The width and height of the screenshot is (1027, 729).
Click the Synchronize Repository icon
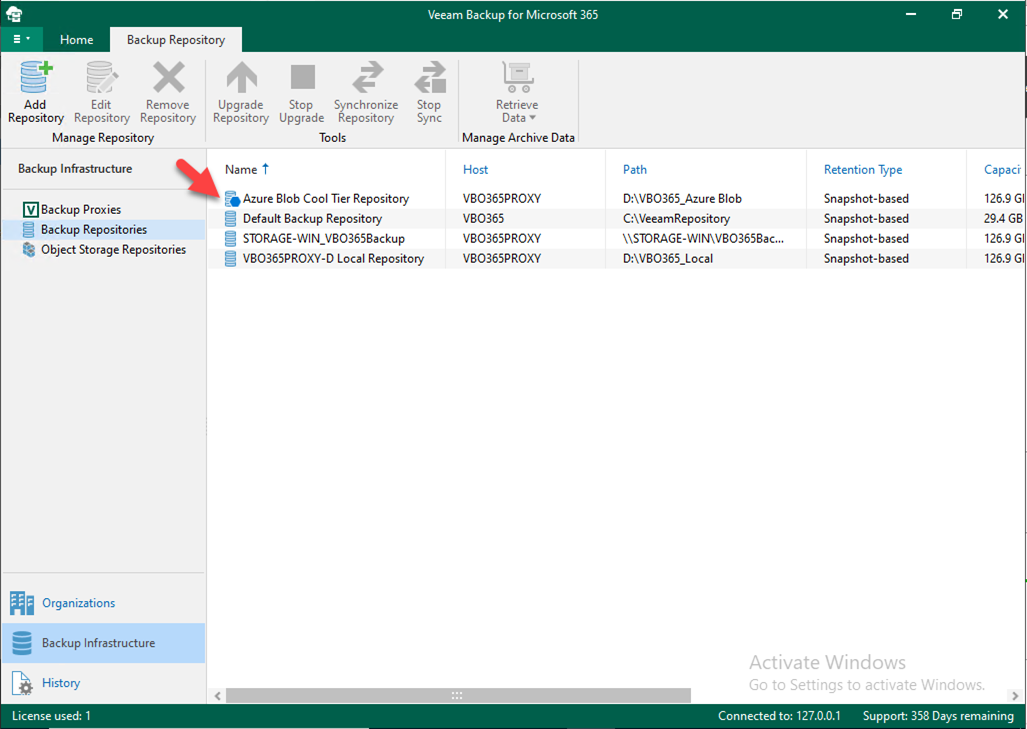point(367,77)
